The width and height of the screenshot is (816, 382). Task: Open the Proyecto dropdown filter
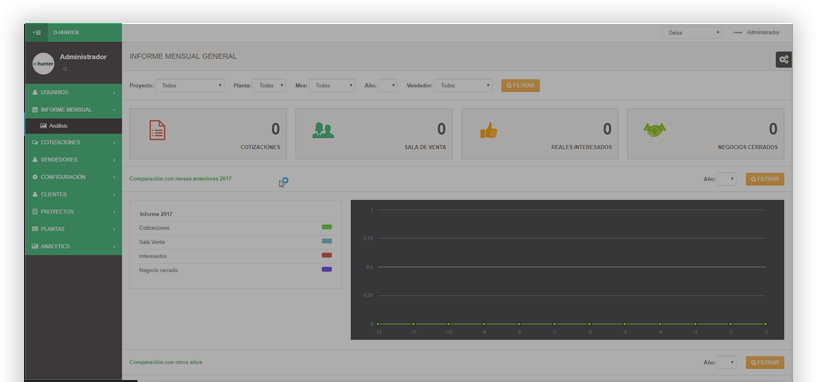click(190, 85)
